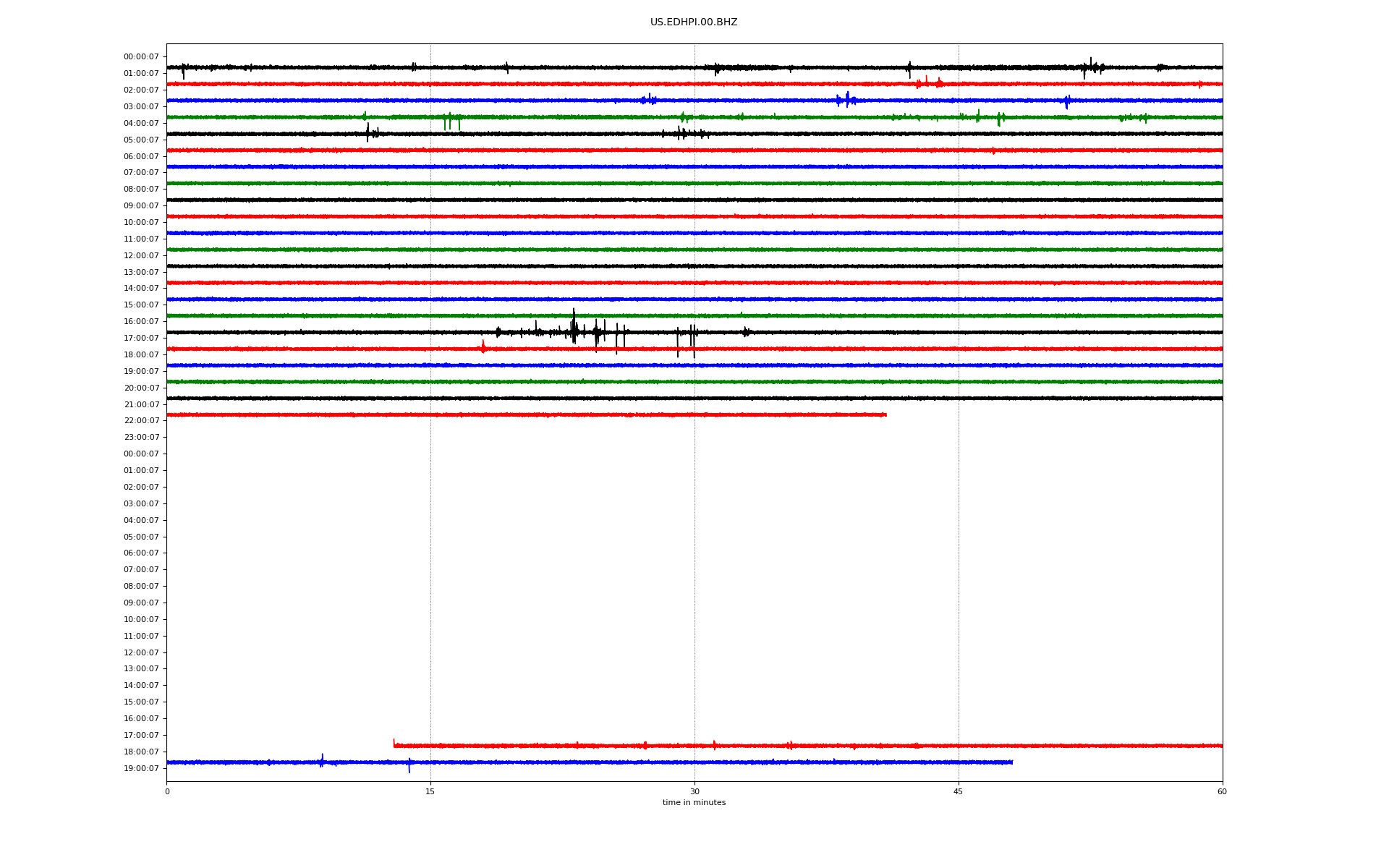Image resolution: width=1389 pixels, height=868 pixels.
Task: Click the 22:00:07 time label
Action: click(x=141, y=421)
